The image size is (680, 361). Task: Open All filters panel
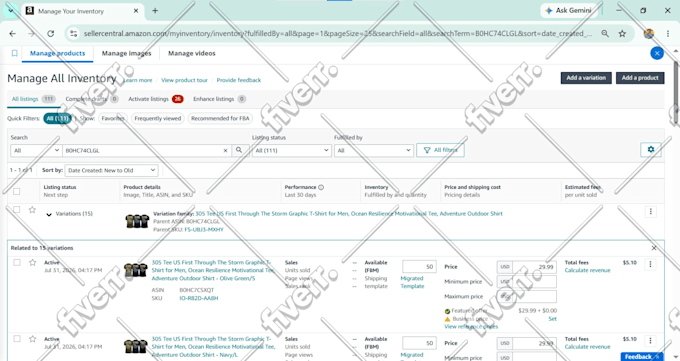pyautogui.click(x=440, y=150)
